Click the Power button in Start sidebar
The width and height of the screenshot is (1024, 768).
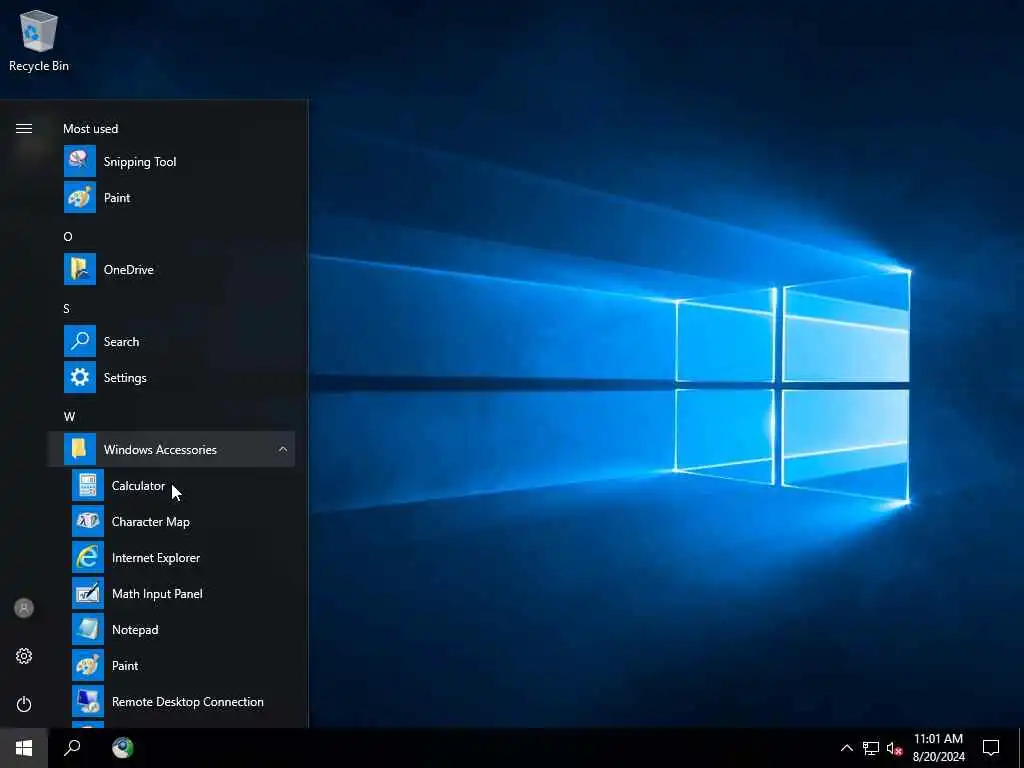tap(24, 704)
